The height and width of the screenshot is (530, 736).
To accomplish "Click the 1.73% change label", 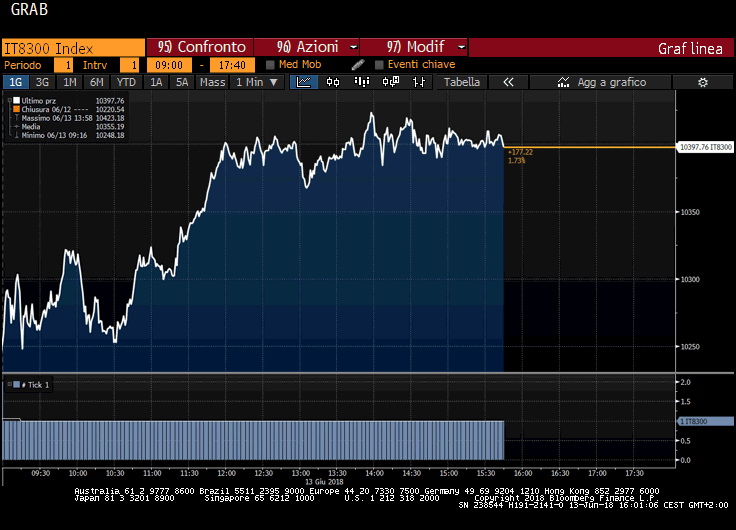I will pos(516,161).
